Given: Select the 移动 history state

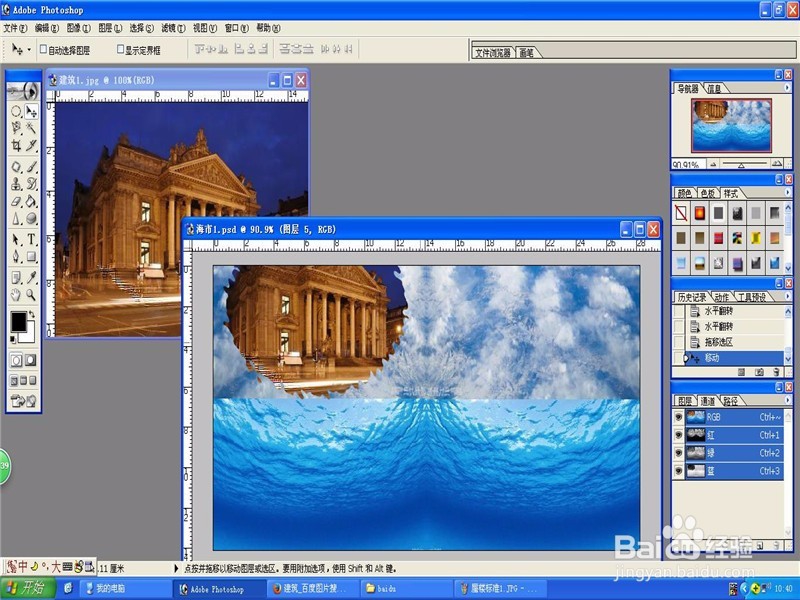Looking at the screenshot, I should (711, 356).
